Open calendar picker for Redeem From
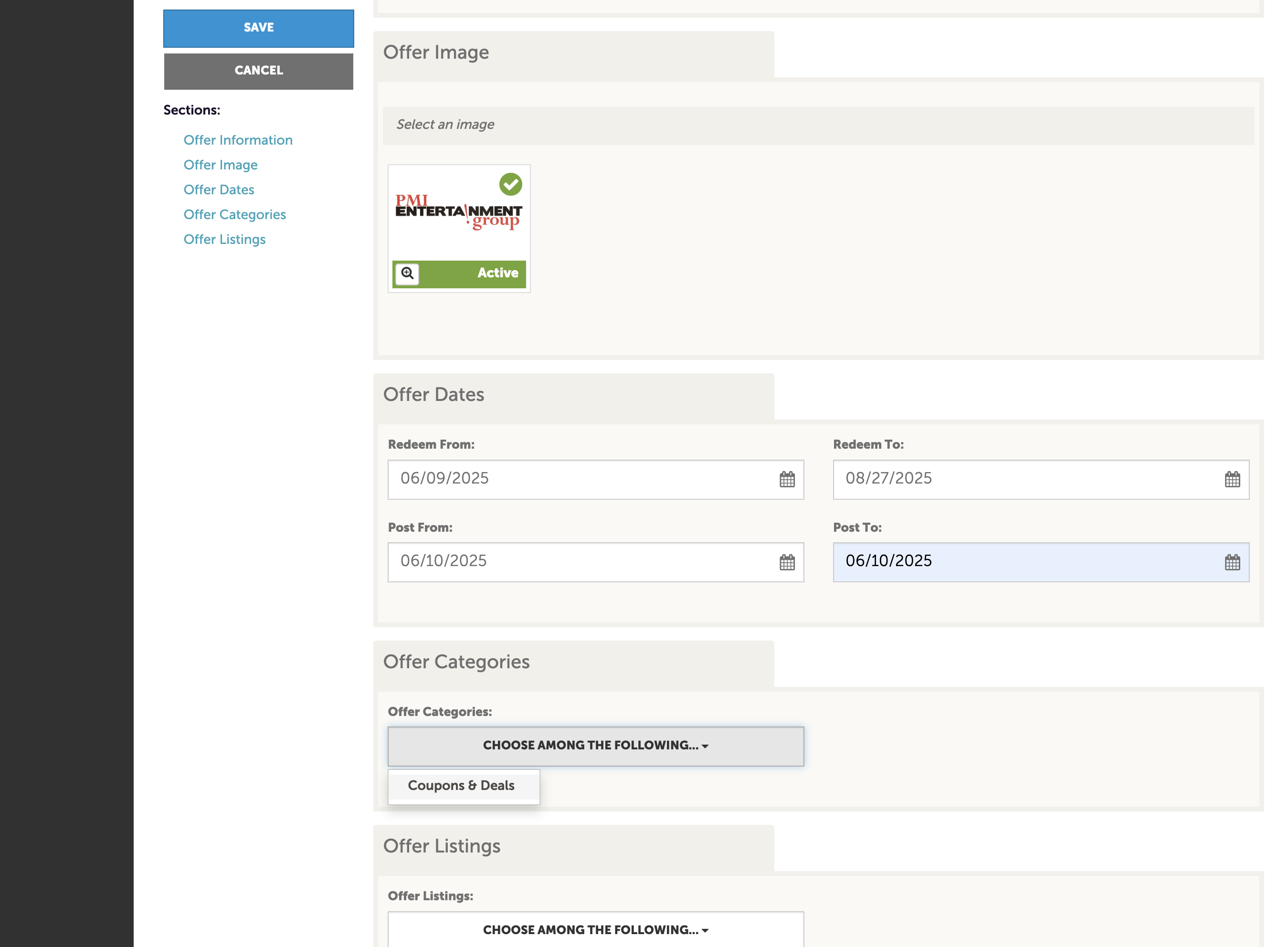Image resolution: width=1288 pixels, height=947 pixels. coord(786,479)
